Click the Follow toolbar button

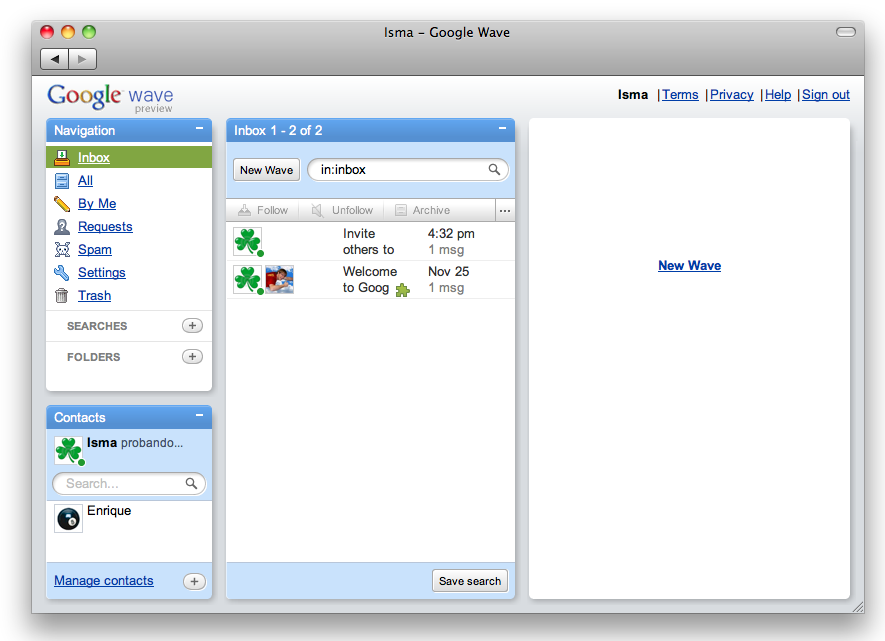pos(262,210)
